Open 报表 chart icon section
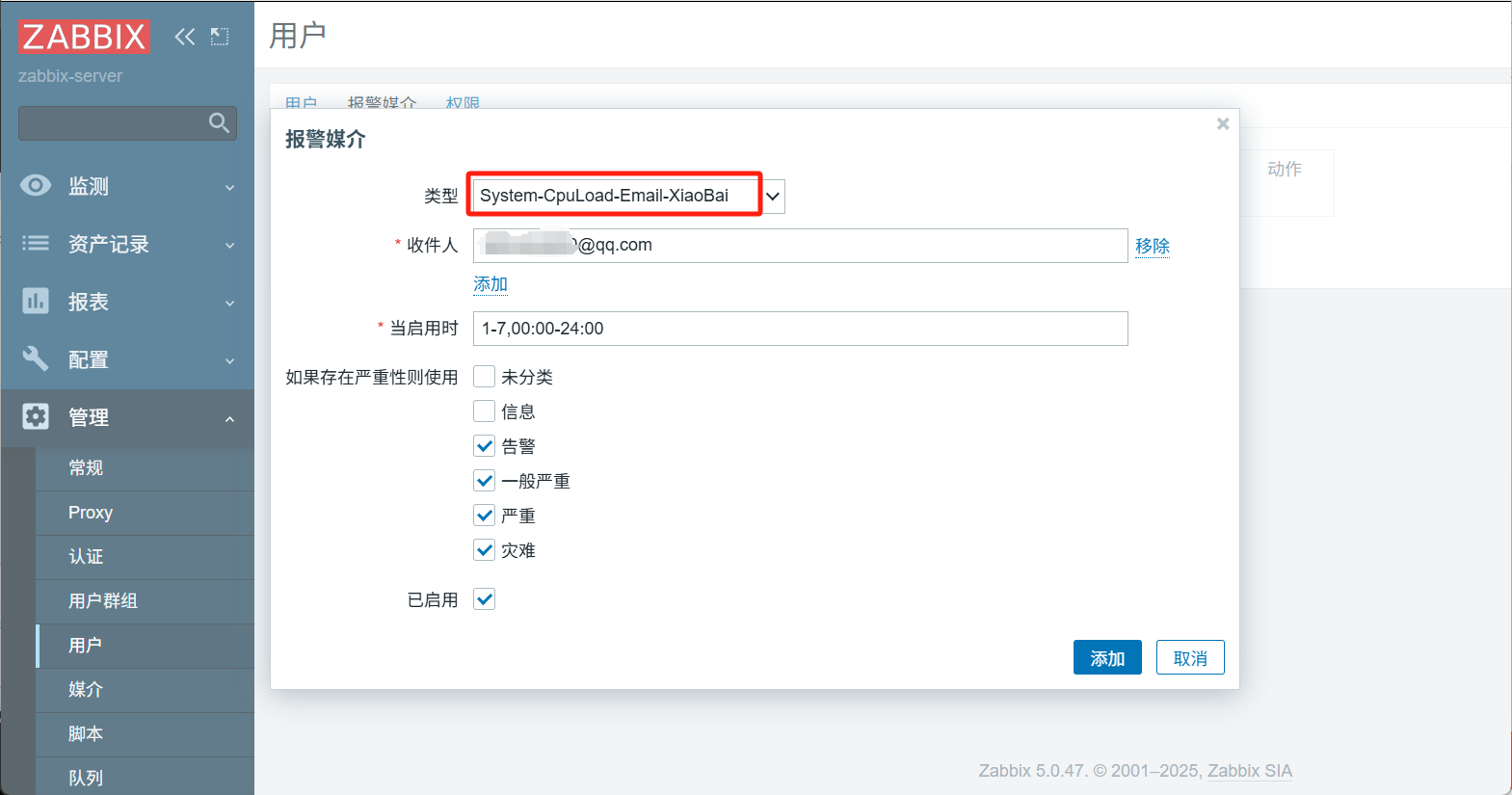The width and height of the screenshot is (1512, 795). click(x=36, y=301)
